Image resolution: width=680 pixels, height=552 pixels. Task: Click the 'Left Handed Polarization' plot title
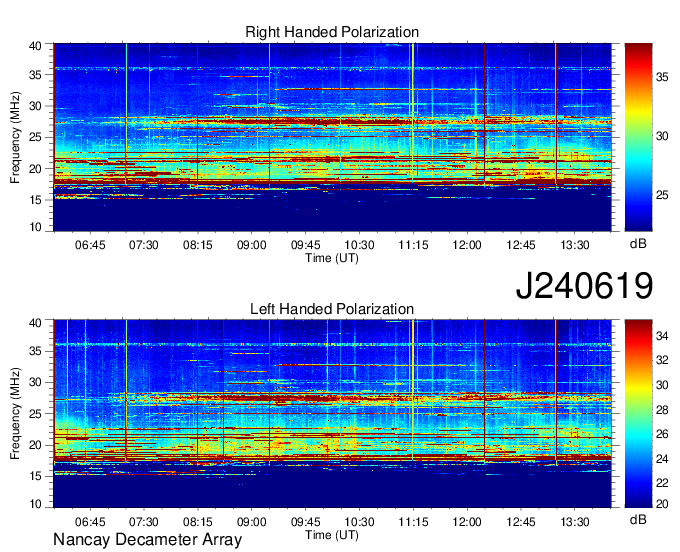[x=332, y=309]
